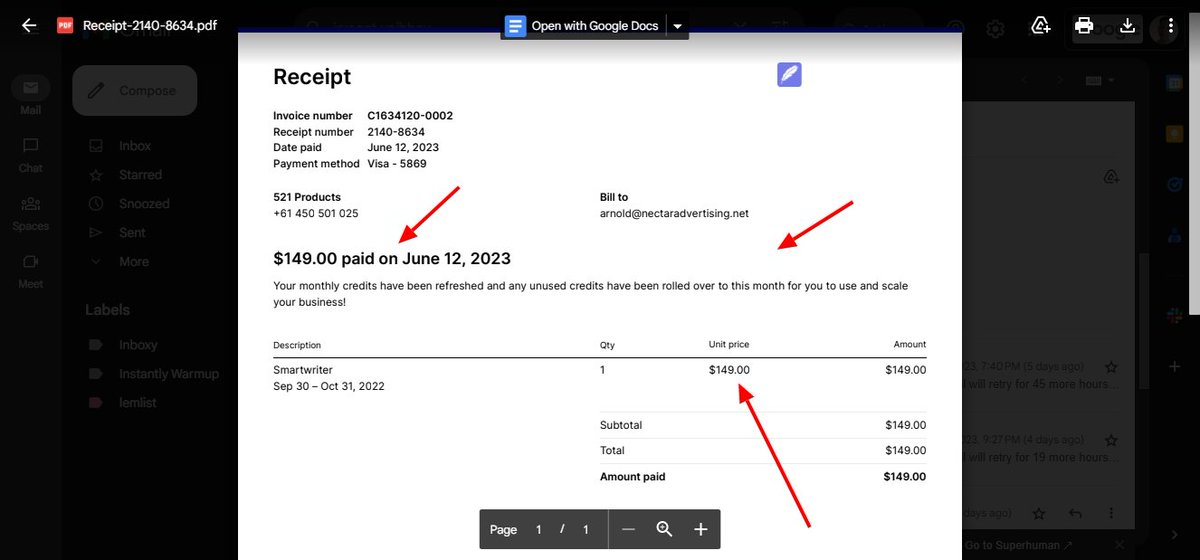Click the current page number field

click(x=538, y=530)
